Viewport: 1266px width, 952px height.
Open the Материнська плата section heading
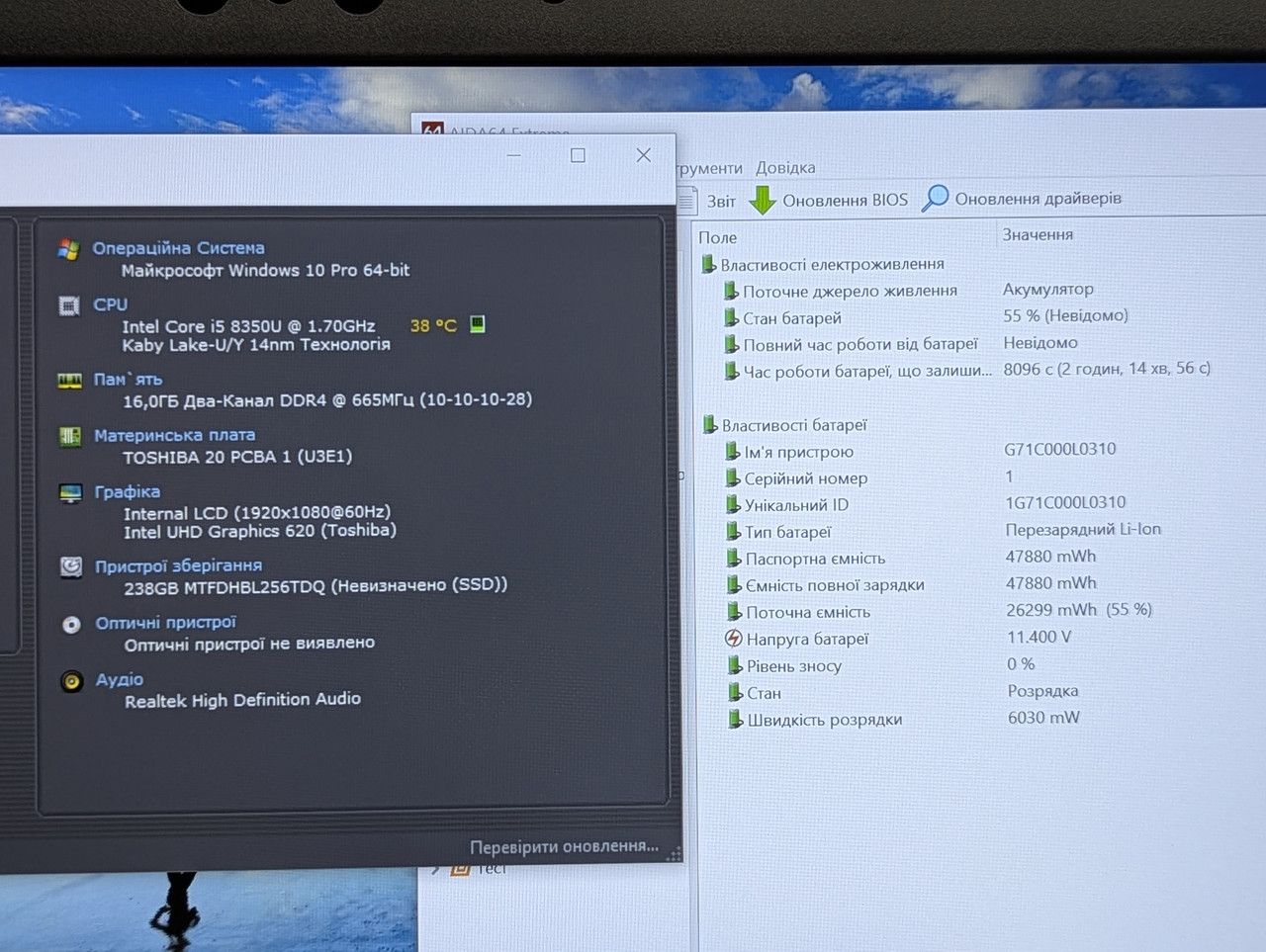pyautogui.click(x=175, y=435)
